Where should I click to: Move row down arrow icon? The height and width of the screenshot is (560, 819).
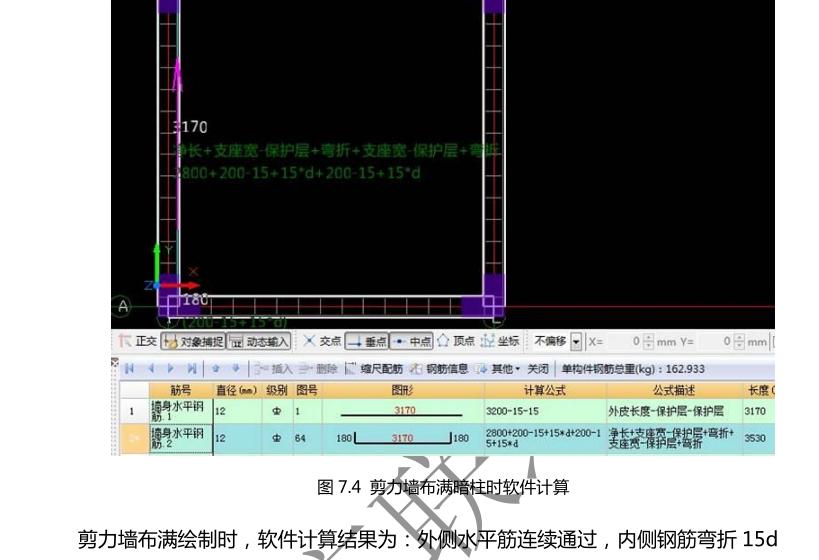click(236, 369)
